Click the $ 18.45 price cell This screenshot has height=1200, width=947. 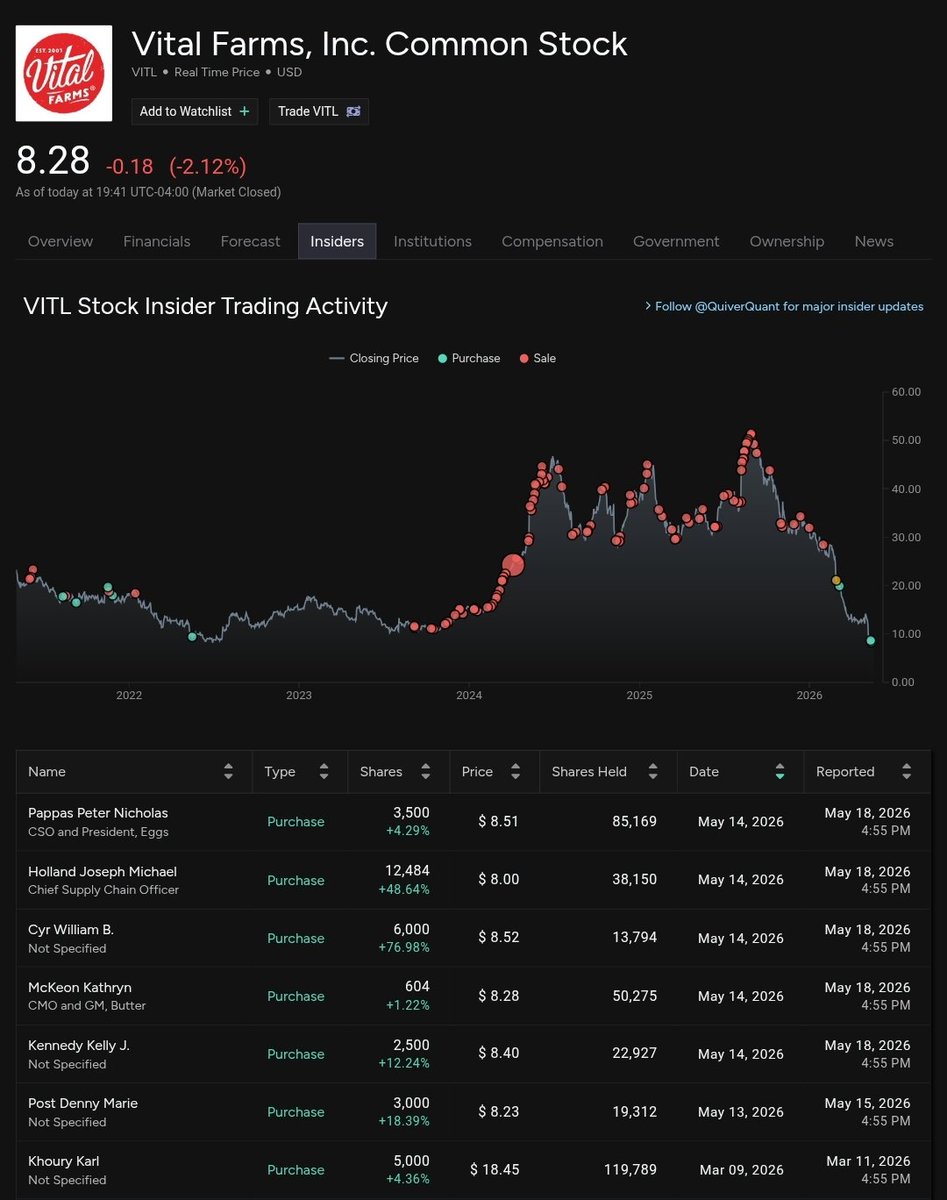tap(494, 1169)
